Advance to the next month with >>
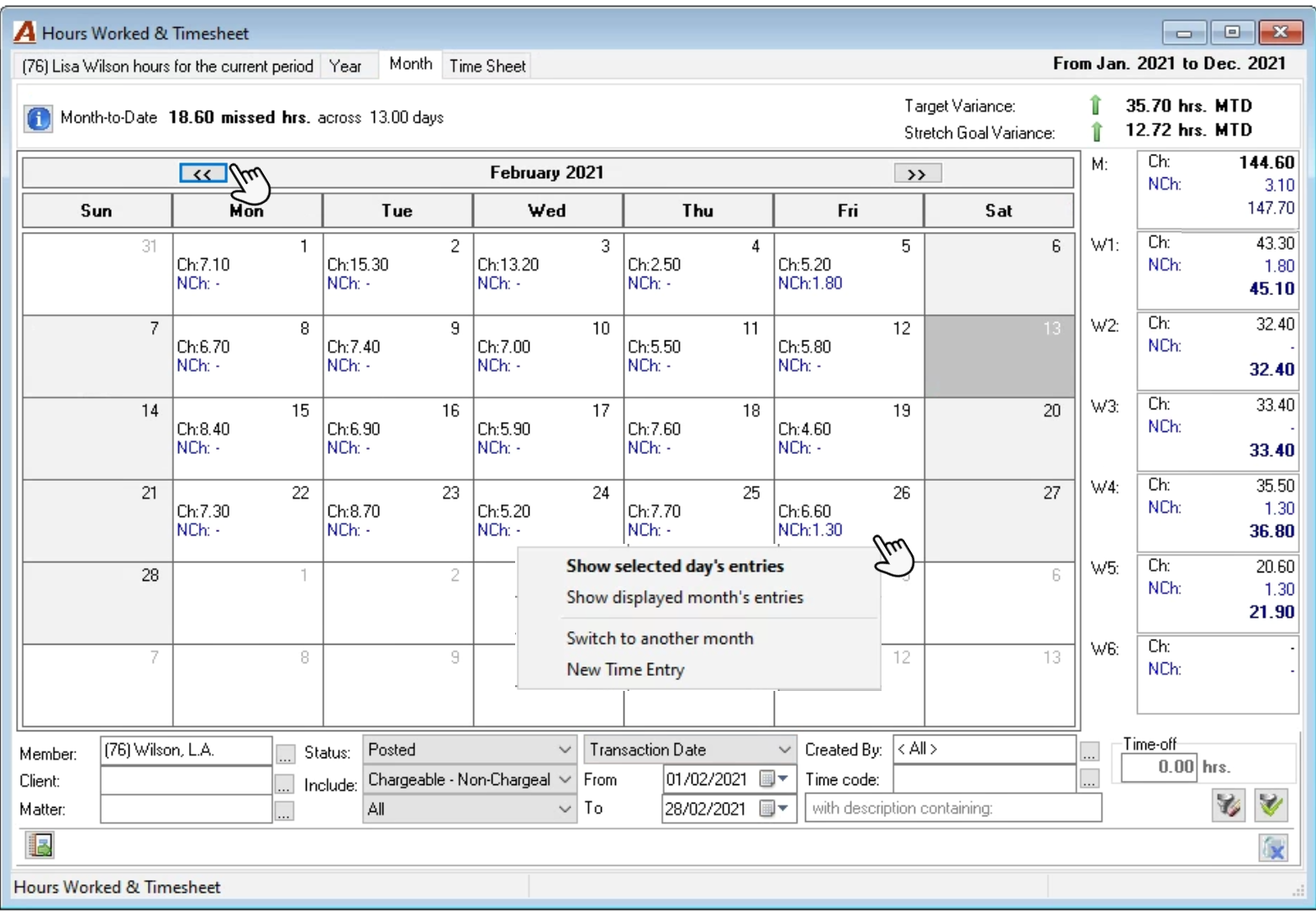The image size is (1316, 912). click(x=917, y=173)
